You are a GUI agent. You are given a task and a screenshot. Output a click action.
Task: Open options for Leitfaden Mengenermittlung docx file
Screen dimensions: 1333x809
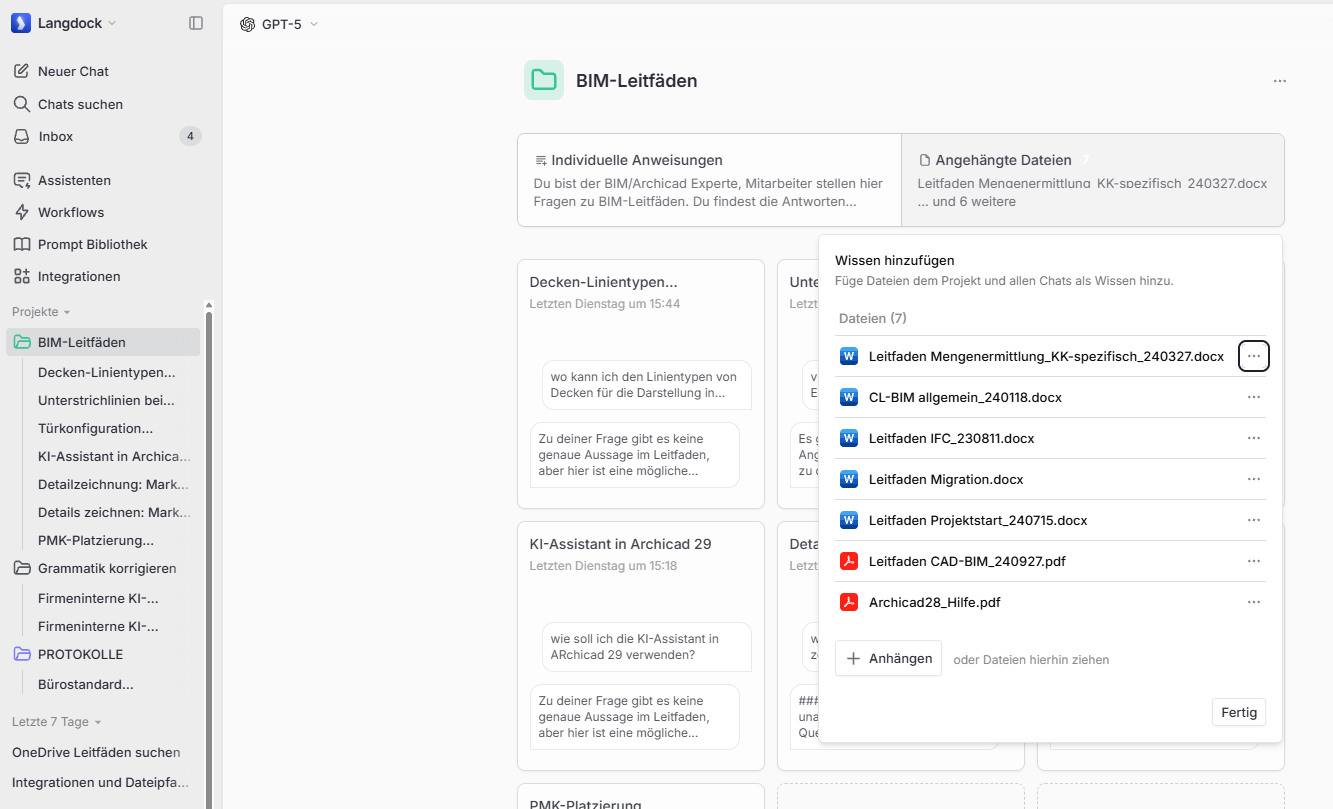[1254, 356]
